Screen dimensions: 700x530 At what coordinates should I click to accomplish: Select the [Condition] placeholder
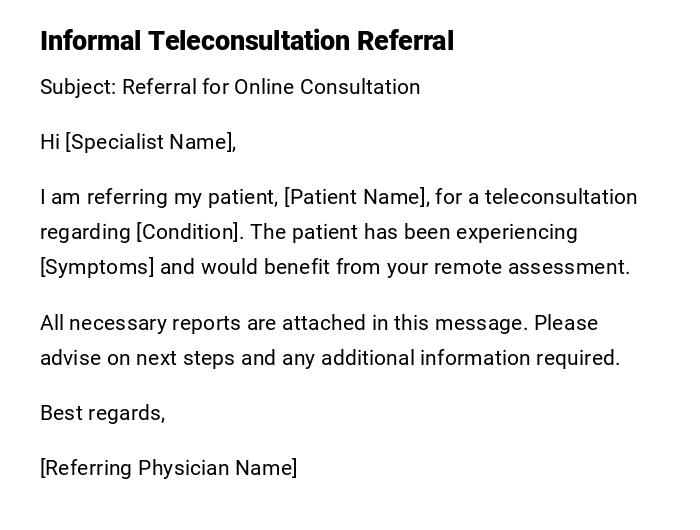188,232
